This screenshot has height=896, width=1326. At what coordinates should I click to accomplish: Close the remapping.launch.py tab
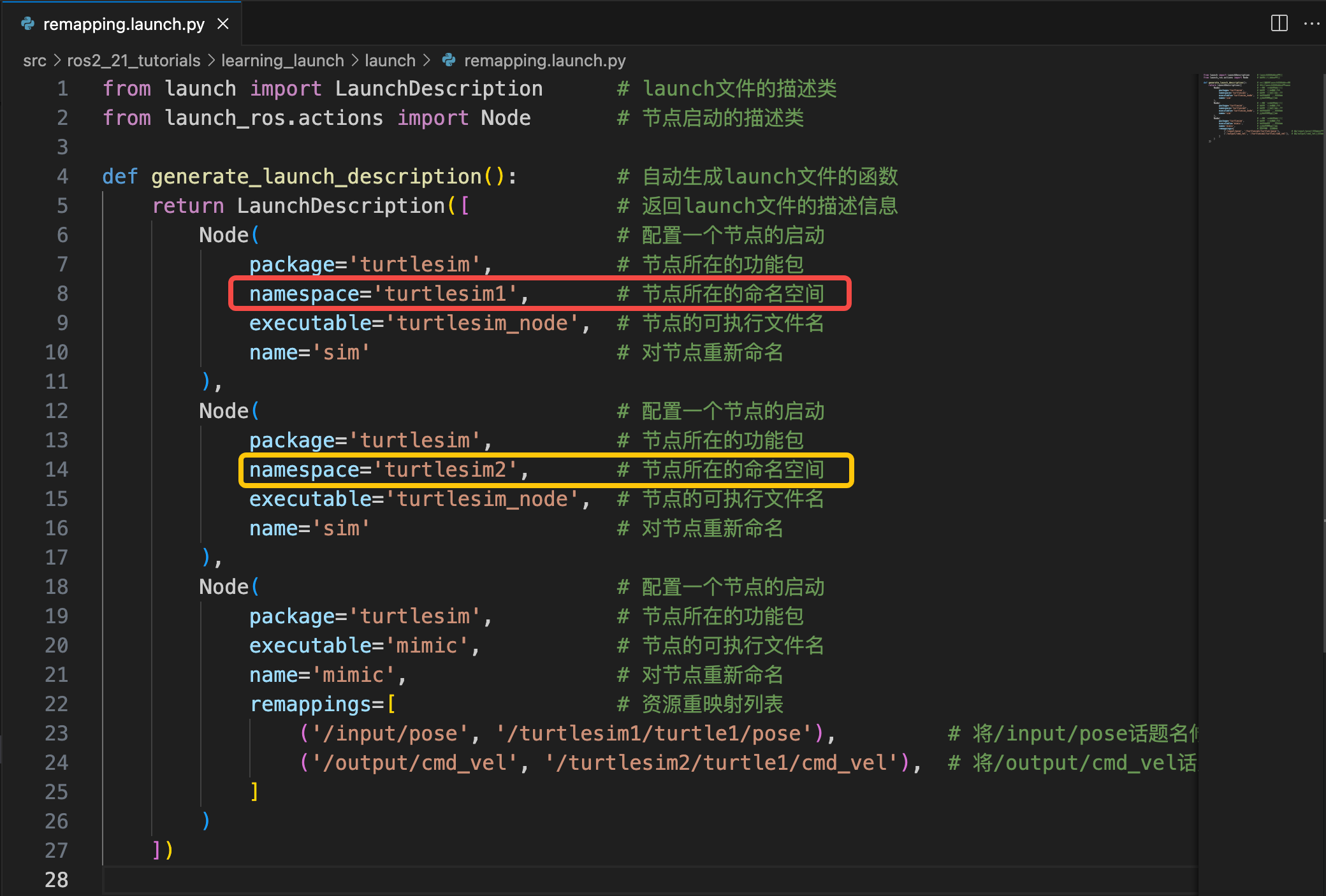pos(223,24)
